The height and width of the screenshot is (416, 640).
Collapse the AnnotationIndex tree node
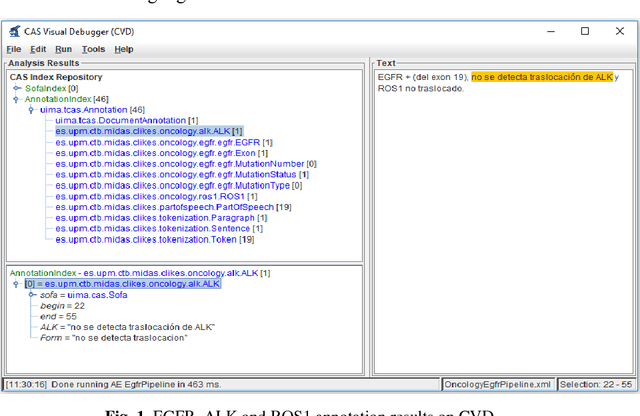(17, 99)
